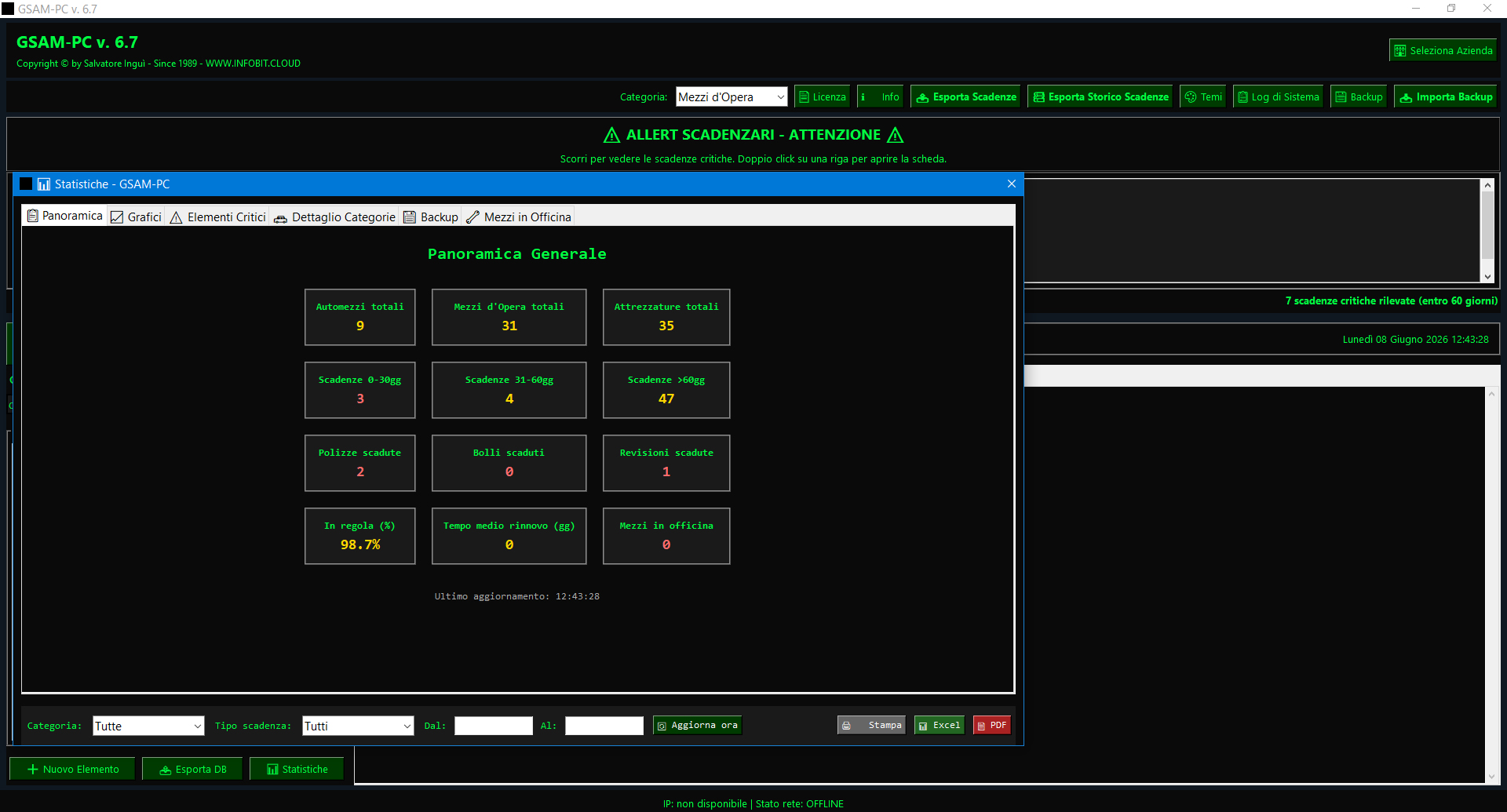Click the Scadenze 0-30gg card
1507x812 pixels.
tap(360, 390)
